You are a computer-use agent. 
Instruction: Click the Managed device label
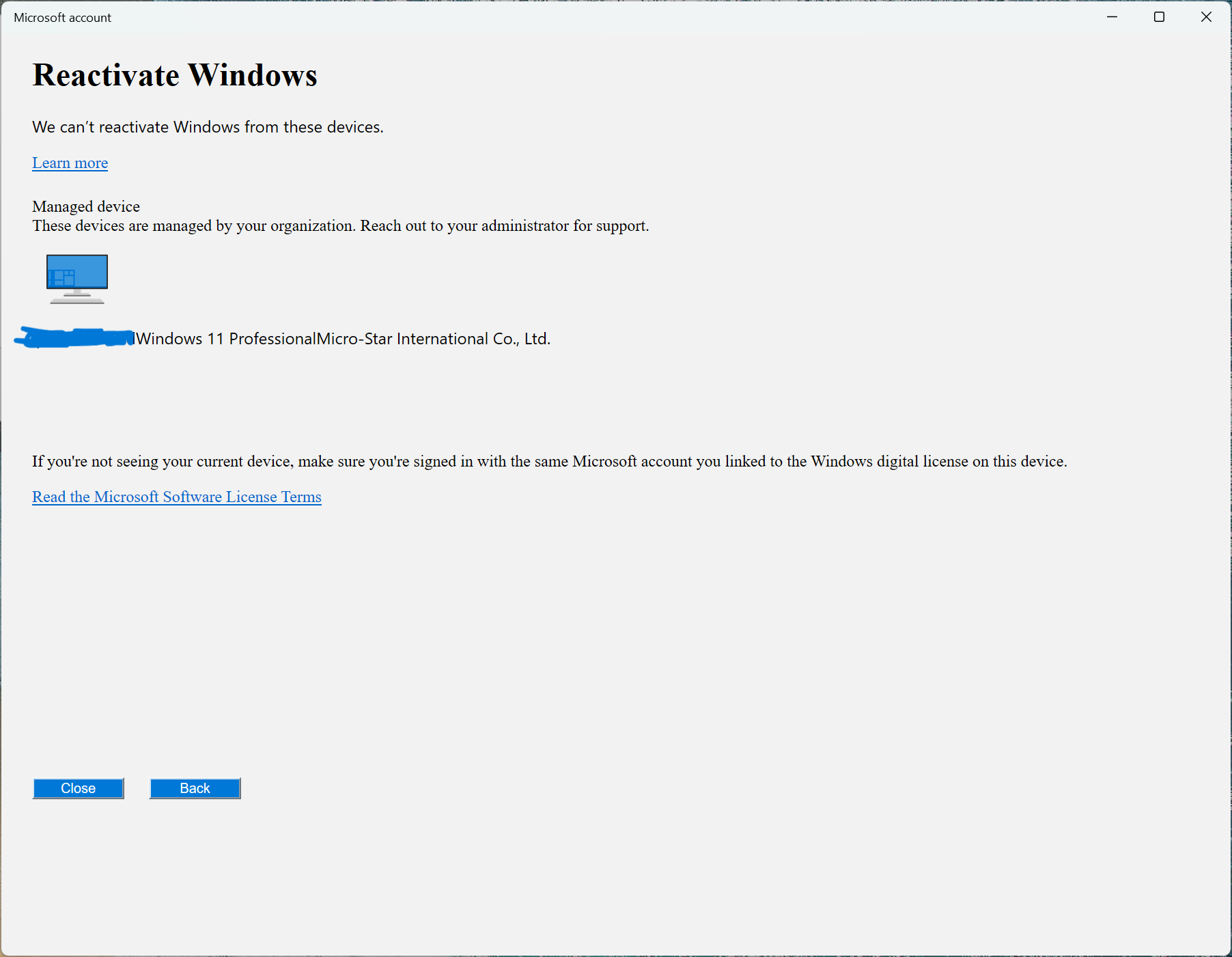tap(86, 206)
